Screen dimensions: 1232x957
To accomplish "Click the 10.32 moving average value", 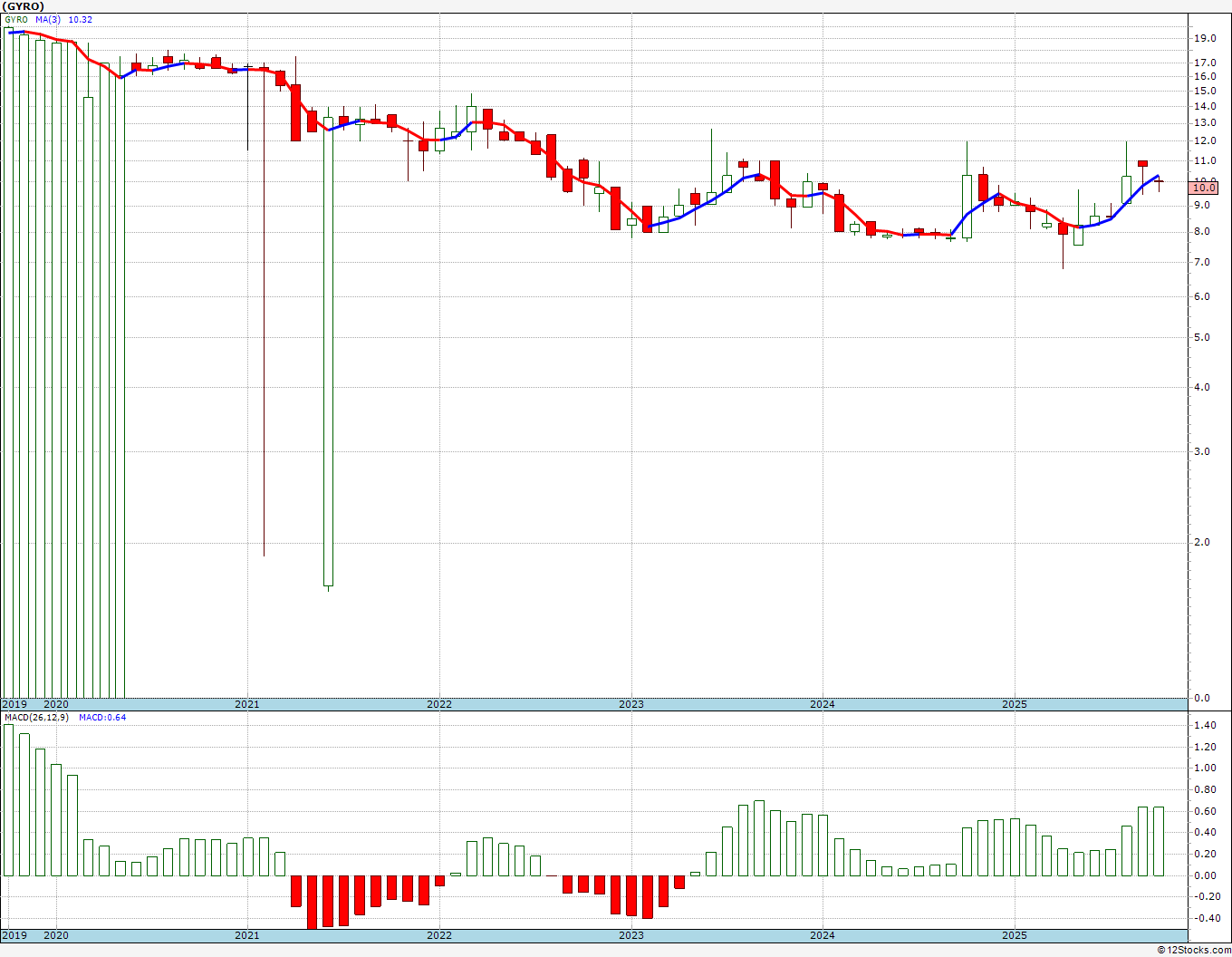I will [81, 20].
